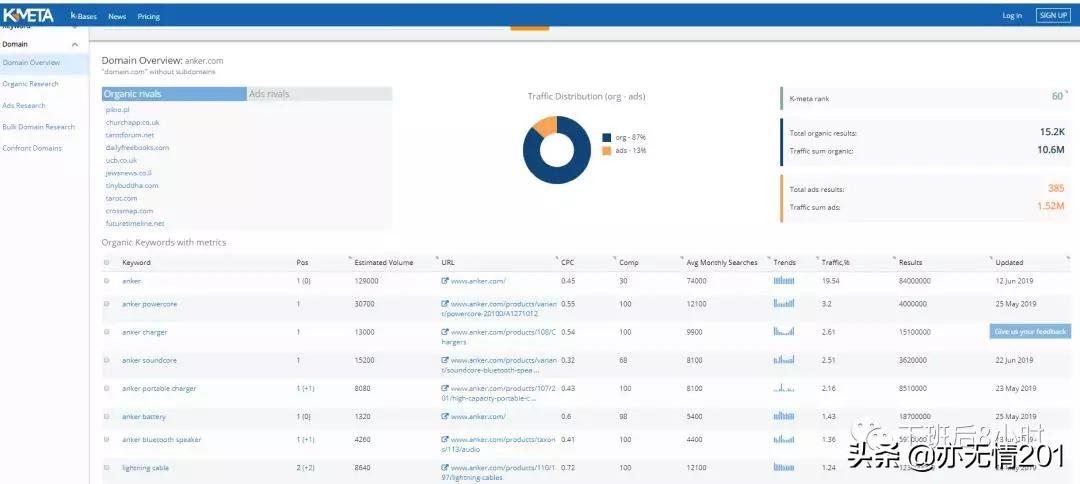Open rival domain futuretimeline.net
Screen dimensions: 1080x484
coord(135,223)
